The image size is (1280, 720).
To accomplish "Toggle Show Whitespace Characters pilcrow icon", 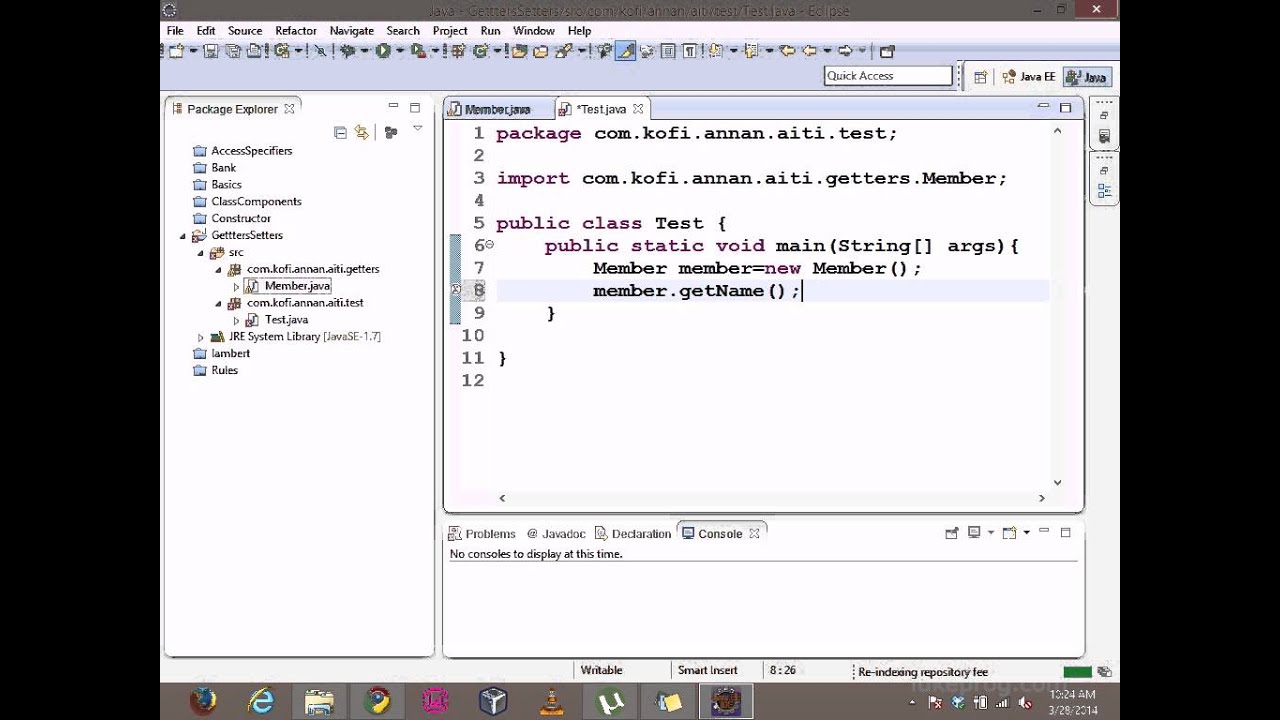I will point(689,51).
